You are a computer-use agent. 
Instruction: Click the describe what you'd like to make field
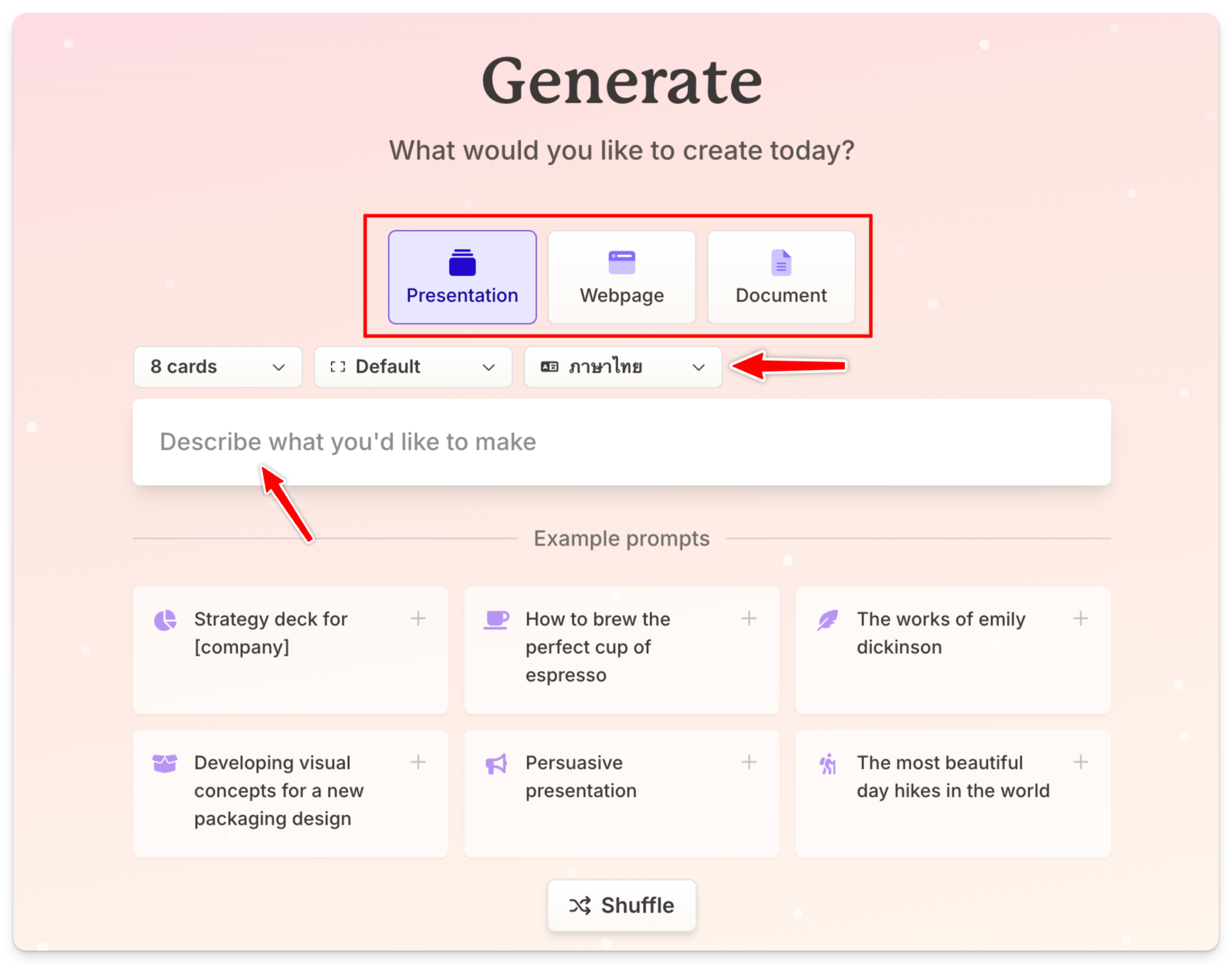point(621,442)
